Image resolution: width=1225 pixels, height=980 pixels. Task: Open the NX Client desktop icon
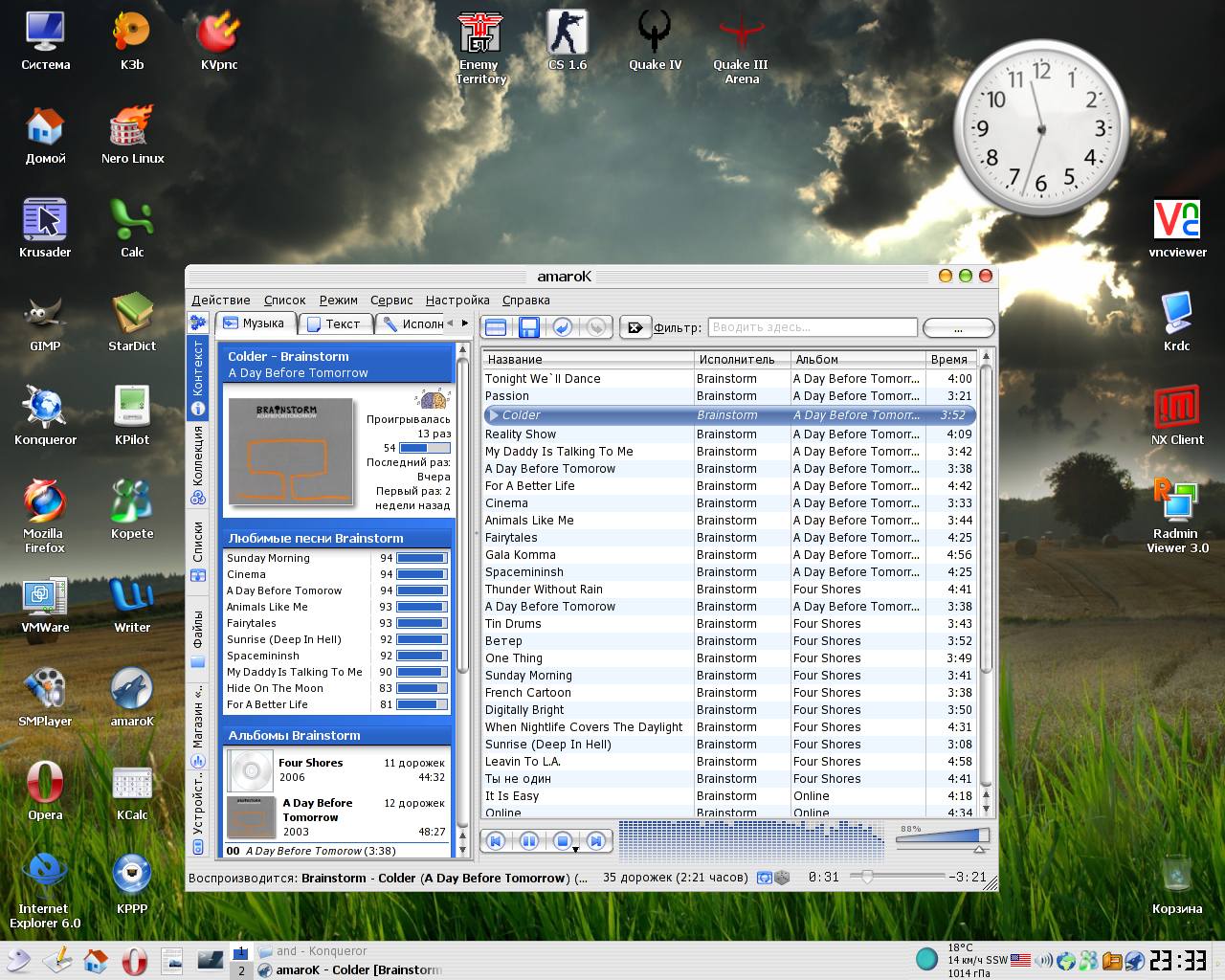point(1177,416)
